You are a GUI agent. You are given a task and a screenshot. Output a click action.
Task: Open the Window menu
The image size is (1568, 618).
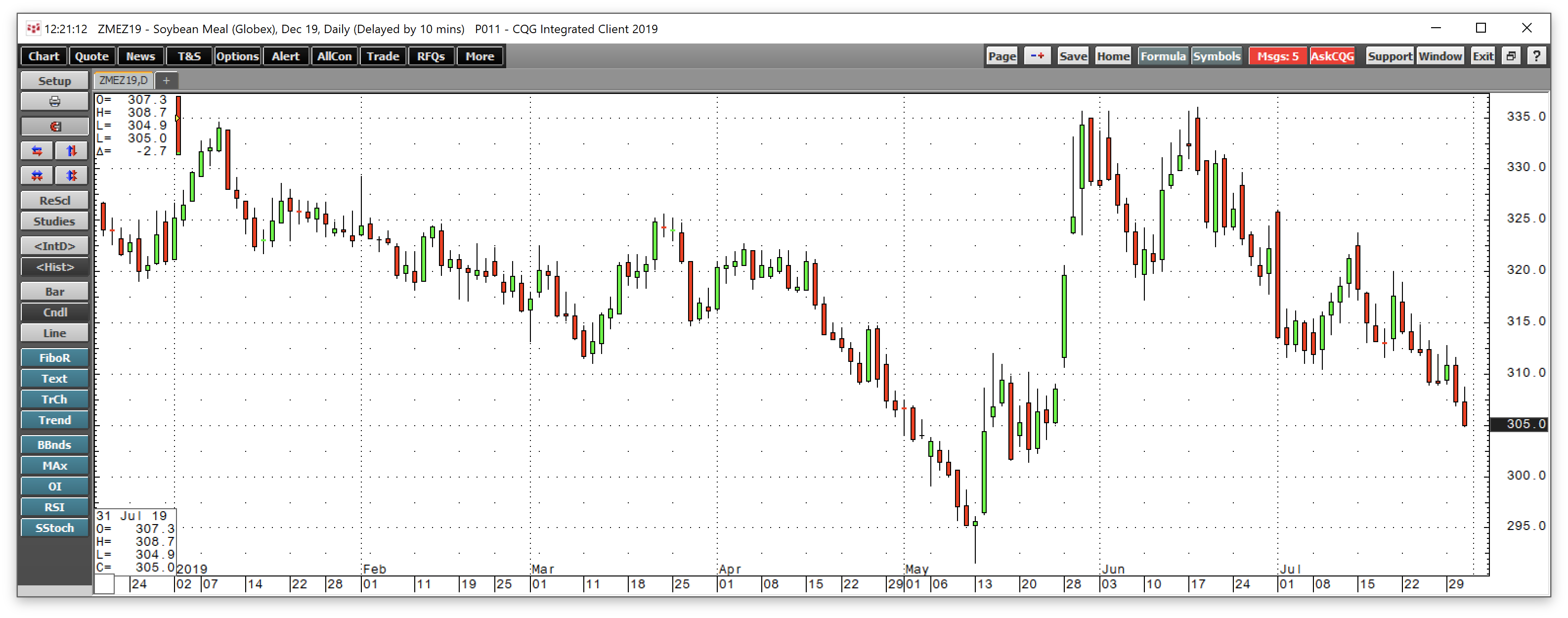coord(1439,56)
